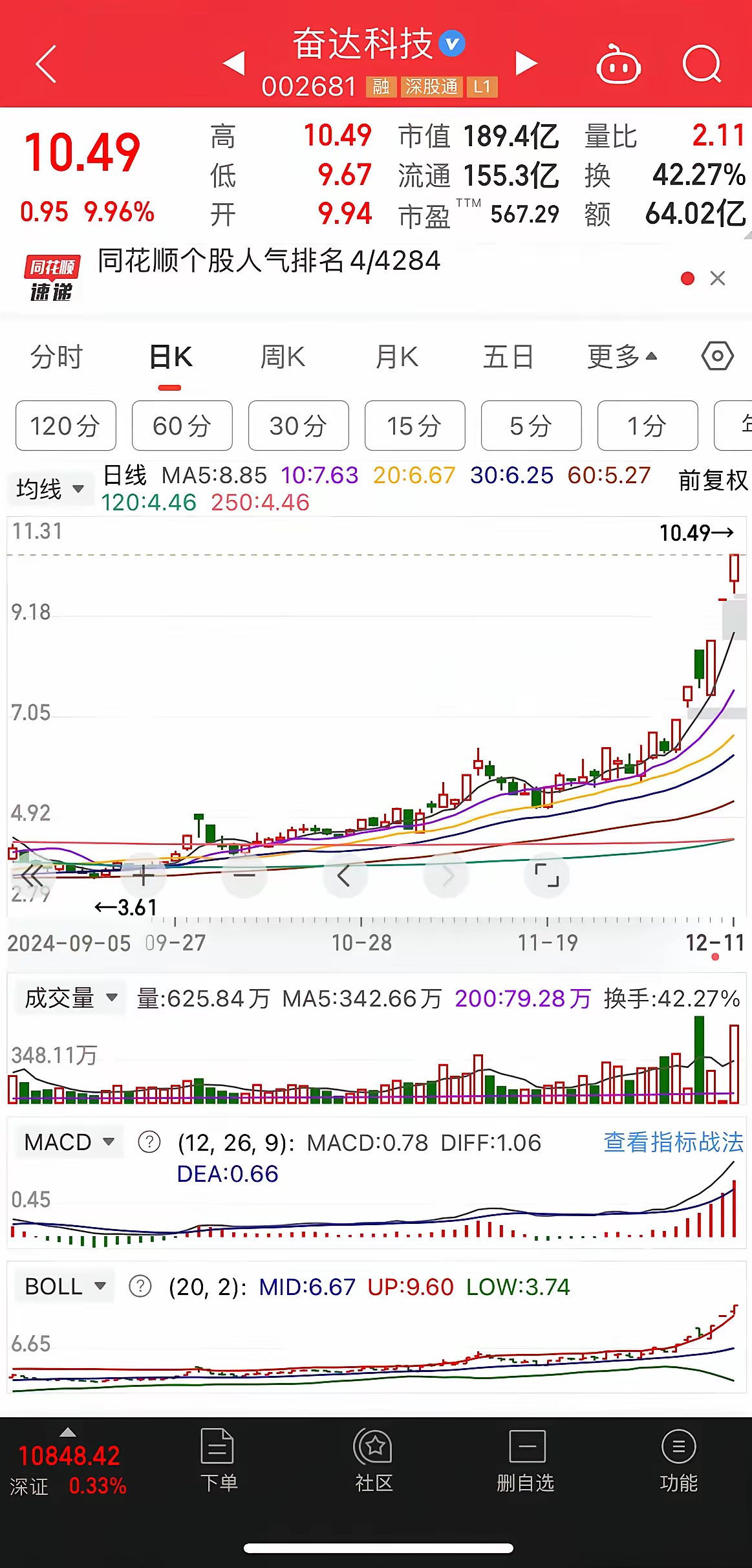Switch to the 月K tab
752x1568 pixels.
tap(396, 357)
